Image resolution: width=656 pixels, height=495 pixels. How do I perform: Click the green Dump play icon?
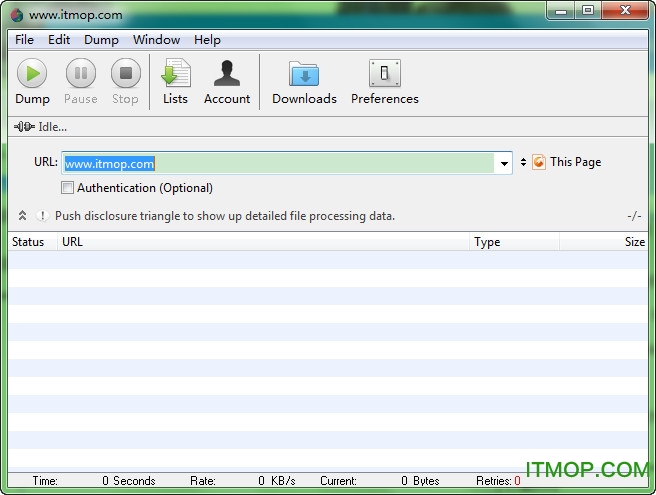click(x=32, y=74)
